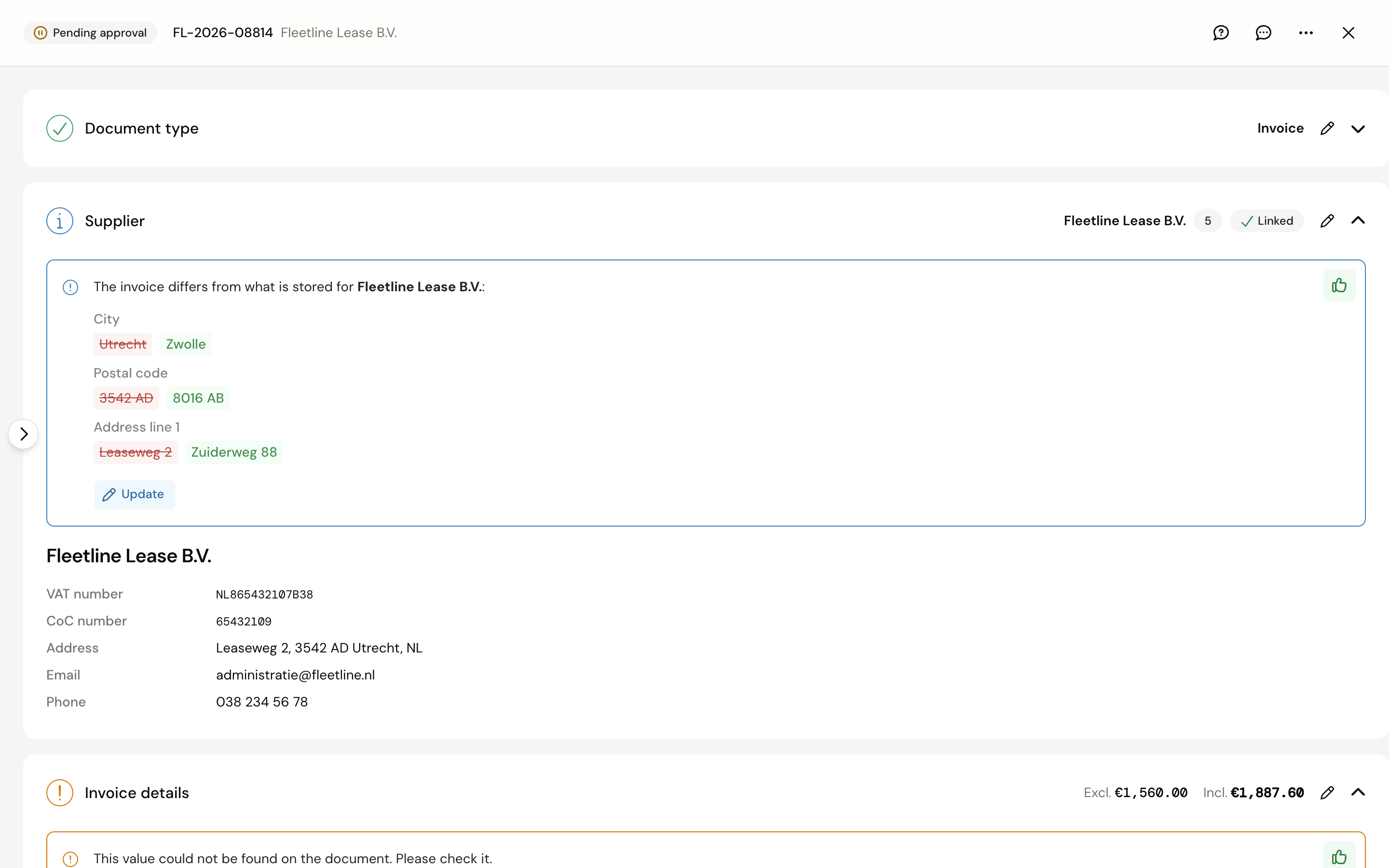This screenshot has height=868, width=1389.
Task: Edit the Supplier with pencil icon
Action: tap(1327, 220)
